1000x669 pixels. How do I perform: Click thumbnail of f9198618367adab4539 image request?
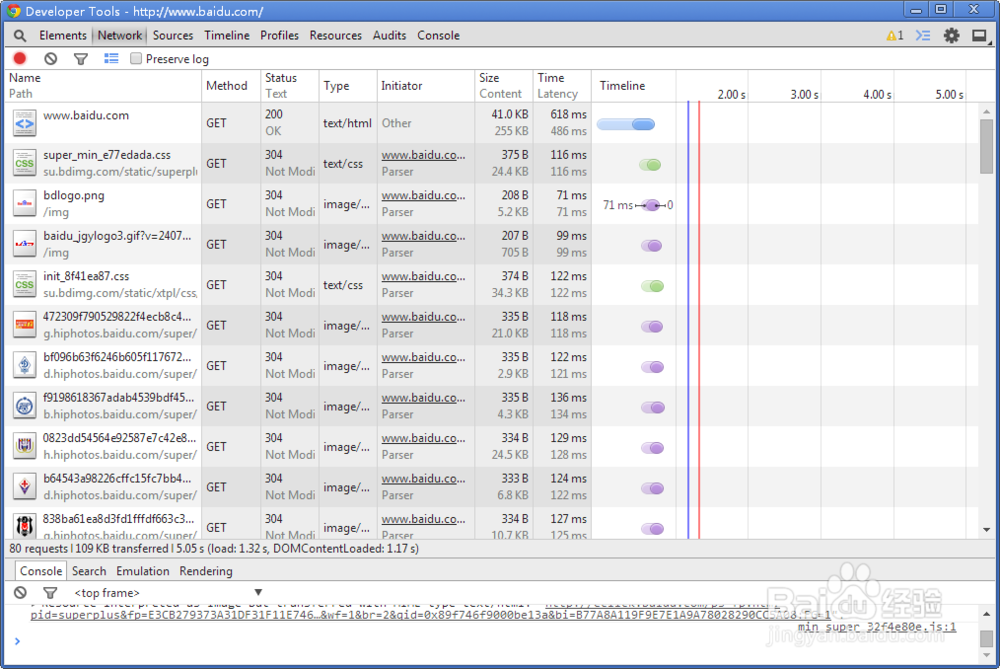pyautogui.click(x=24, y=406)
